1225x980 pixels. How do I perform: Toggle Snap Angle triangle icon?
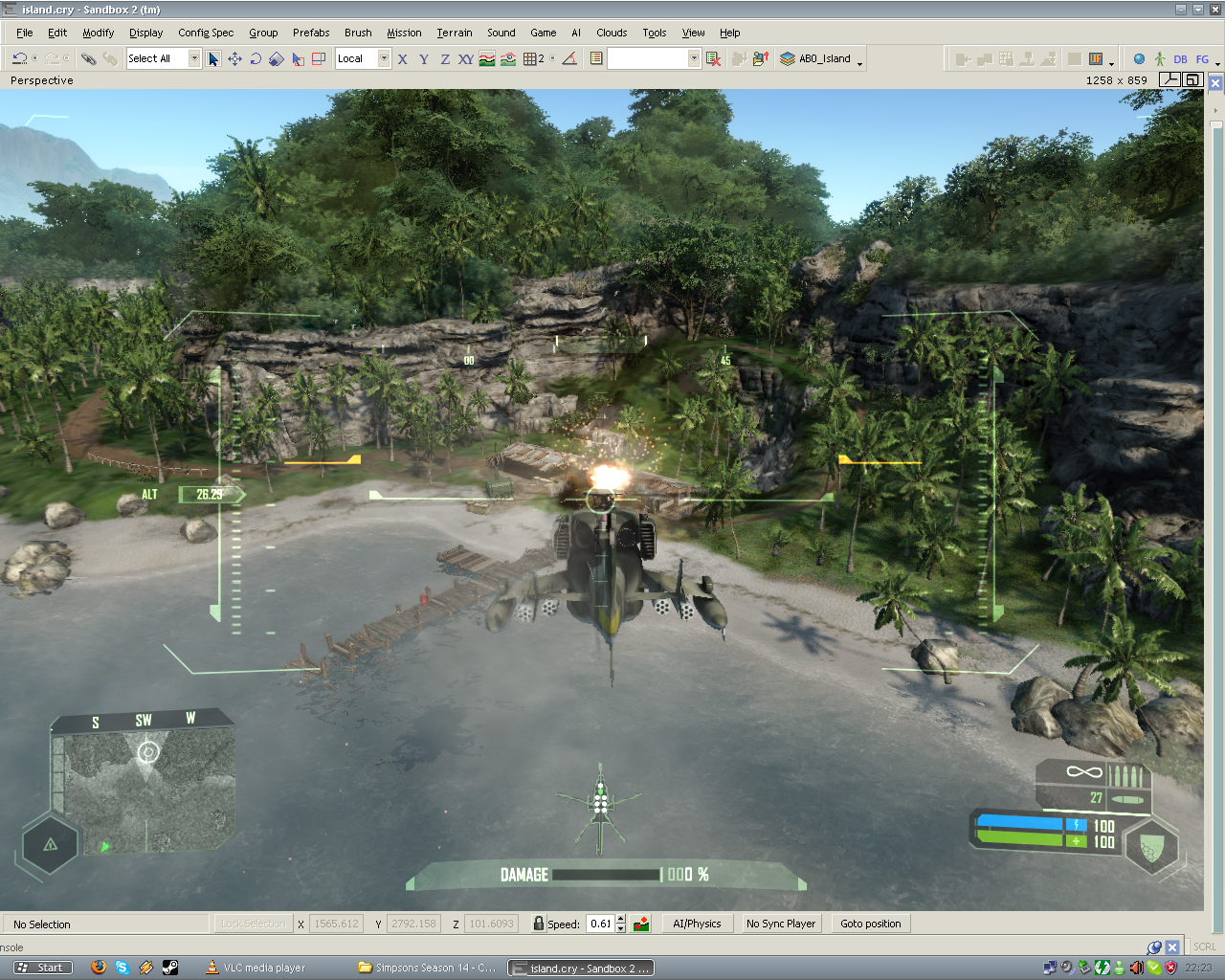tap(569, 58)
